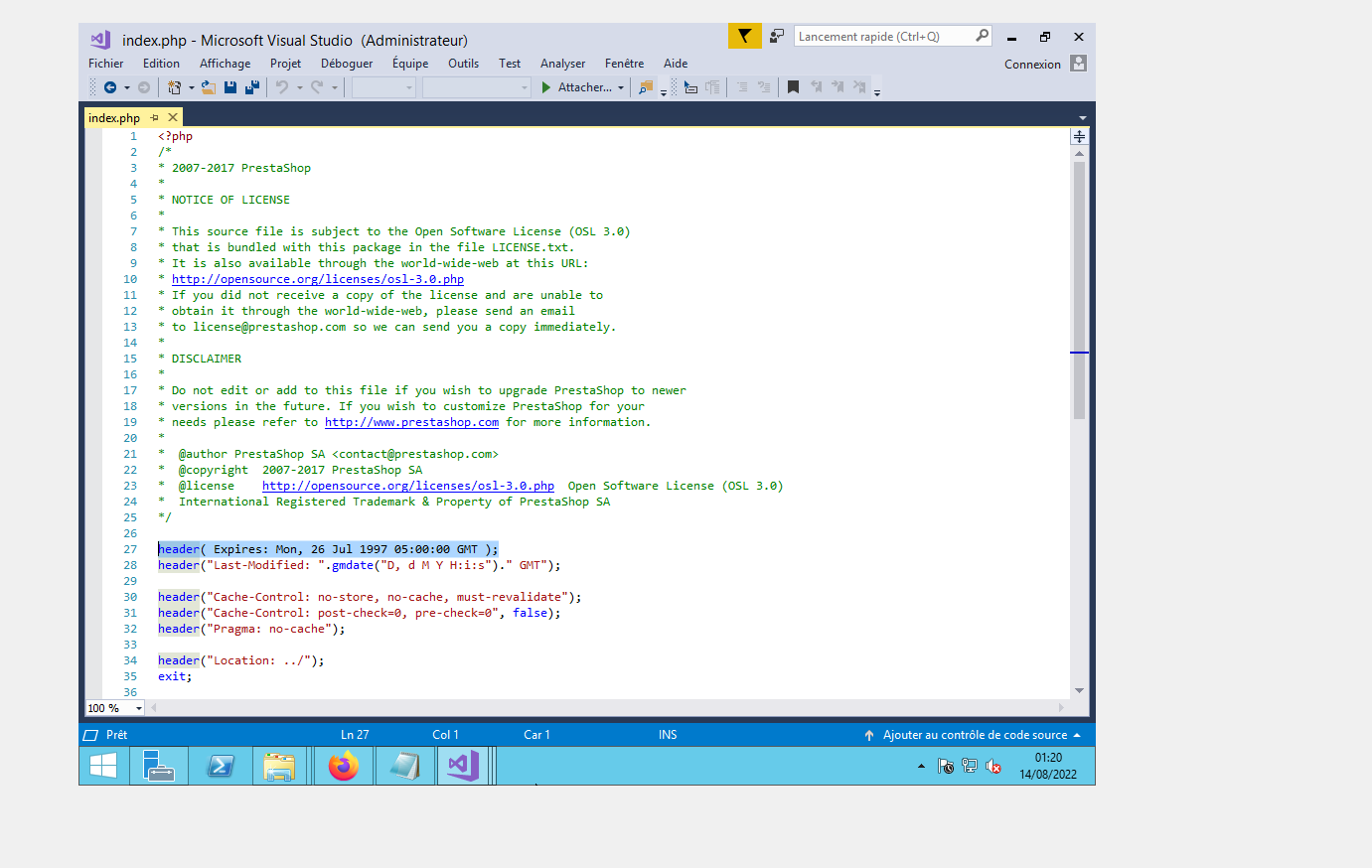Toggle a bookmark with the bookmark icon
The width and height of the screenshot is (1372, 868).
pyautogui.click(x=793, y=87)
